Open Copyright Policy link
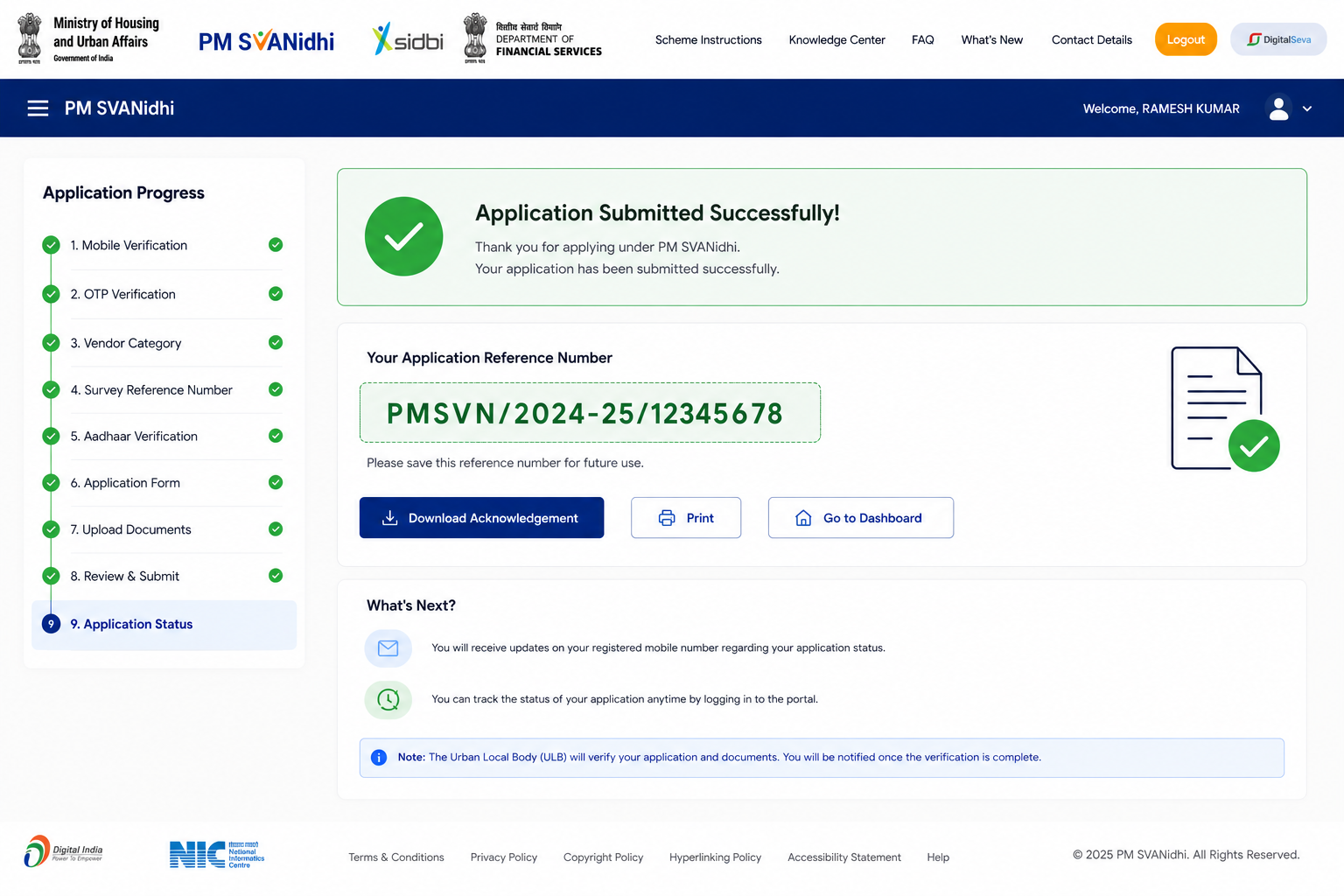Screen dimensions: 1344x896 tap(603, 857)
